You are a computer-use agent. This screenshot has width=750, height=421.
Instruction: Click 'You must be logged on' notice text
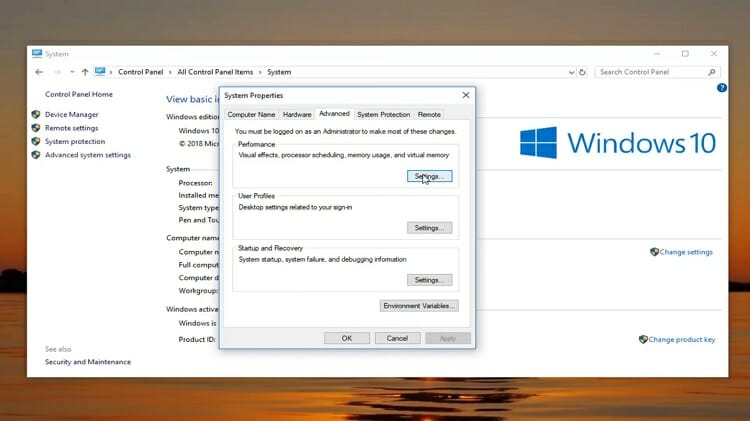point(345,131)
